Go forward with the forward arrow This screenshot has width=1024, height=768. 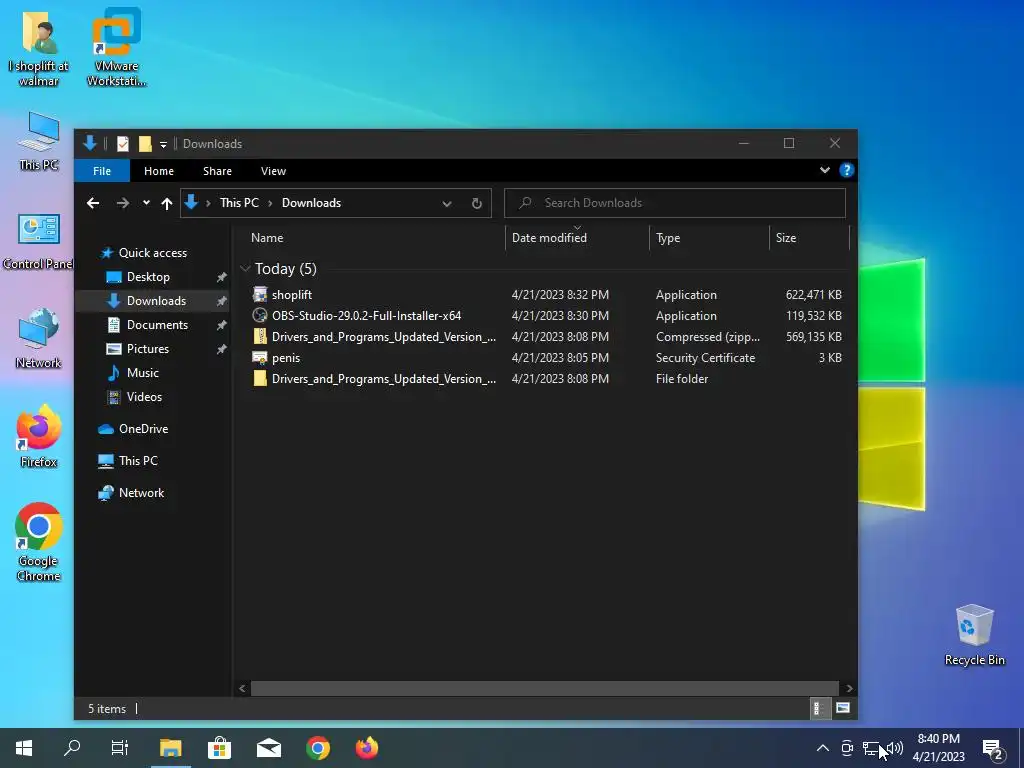coord(123,203)
